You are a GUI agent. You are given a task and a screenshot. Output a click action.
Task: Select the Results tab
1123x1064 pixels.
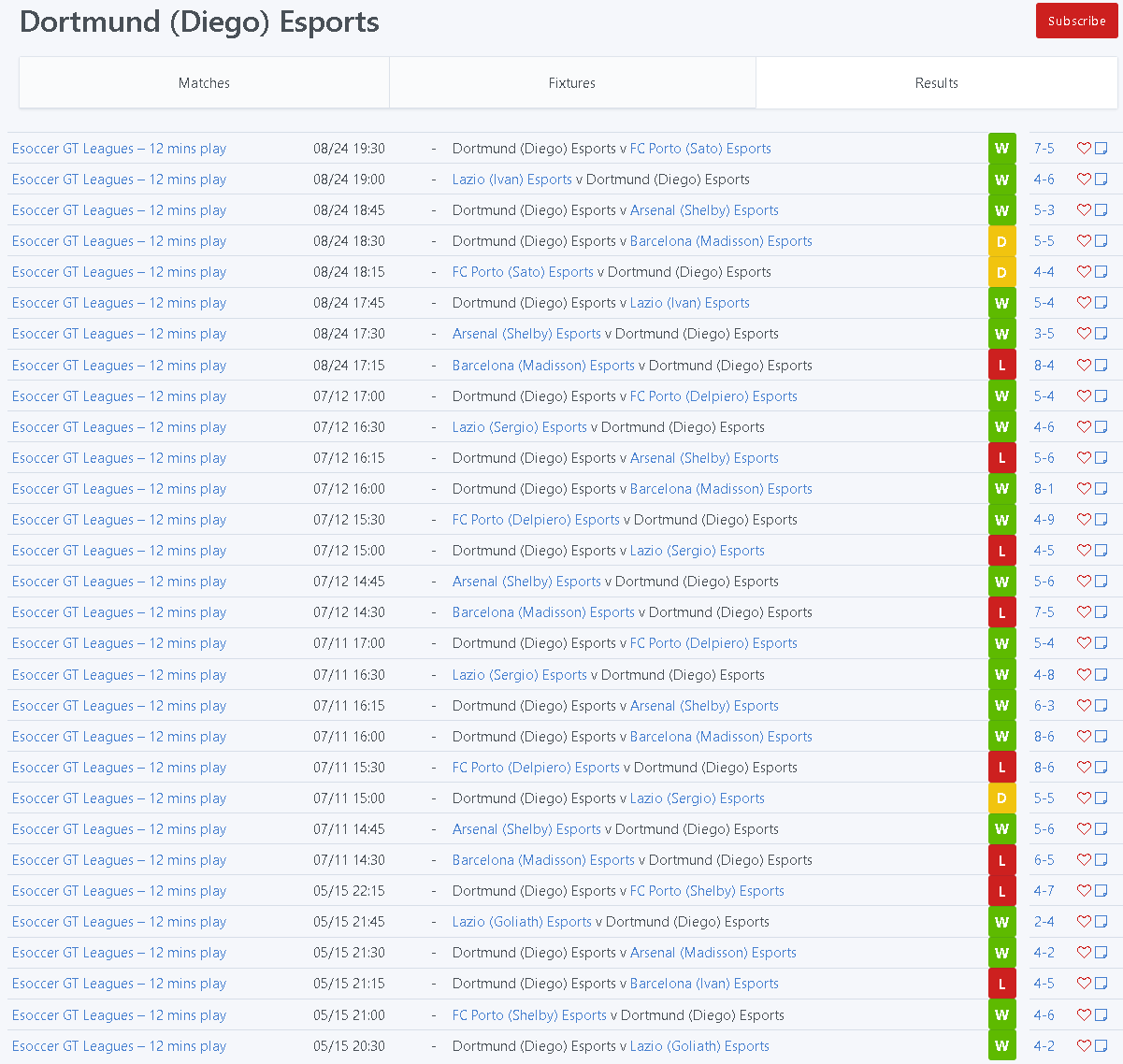[x=936, y=83]
